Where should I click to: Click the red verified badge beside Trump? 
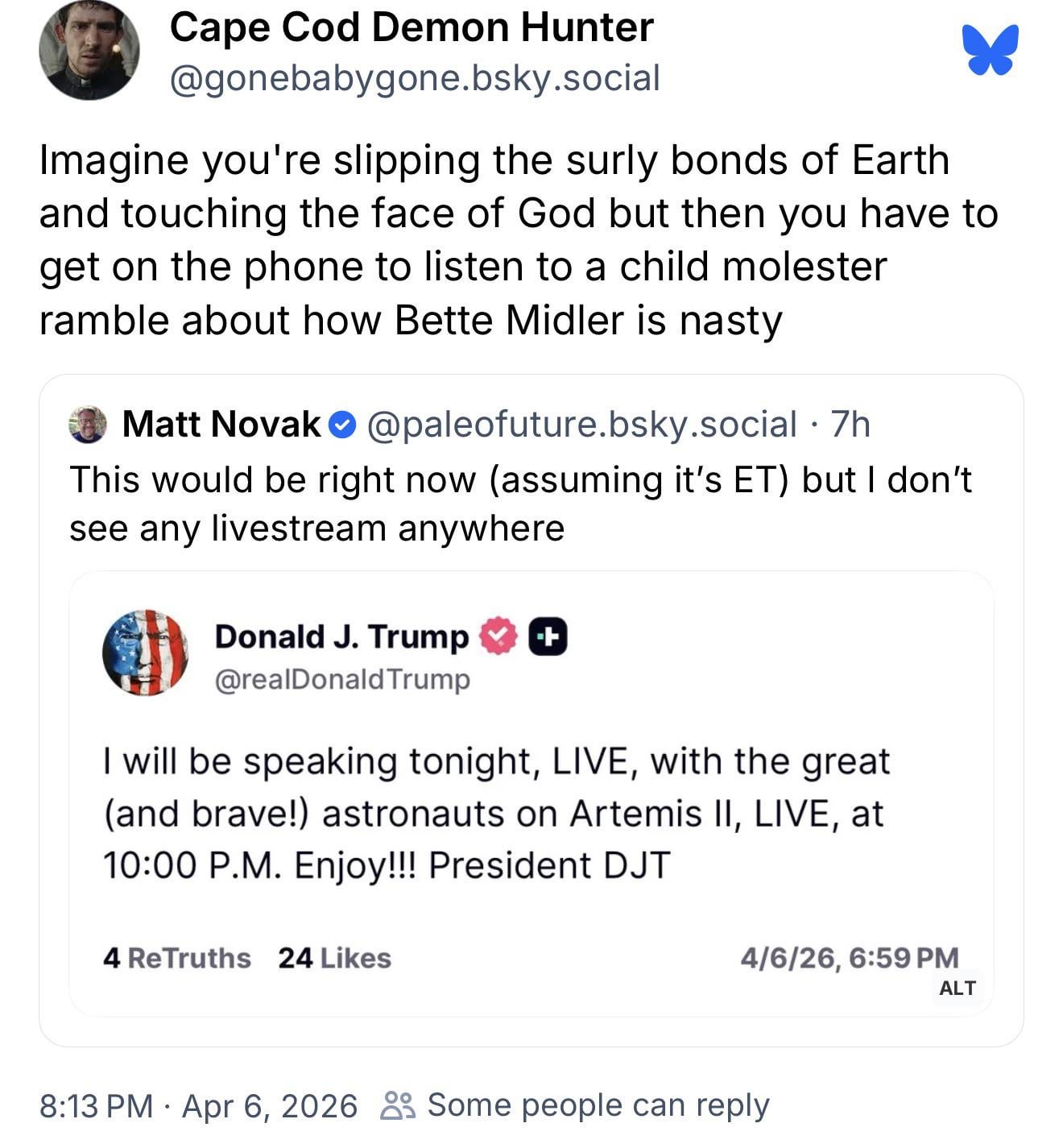[498, 636]
